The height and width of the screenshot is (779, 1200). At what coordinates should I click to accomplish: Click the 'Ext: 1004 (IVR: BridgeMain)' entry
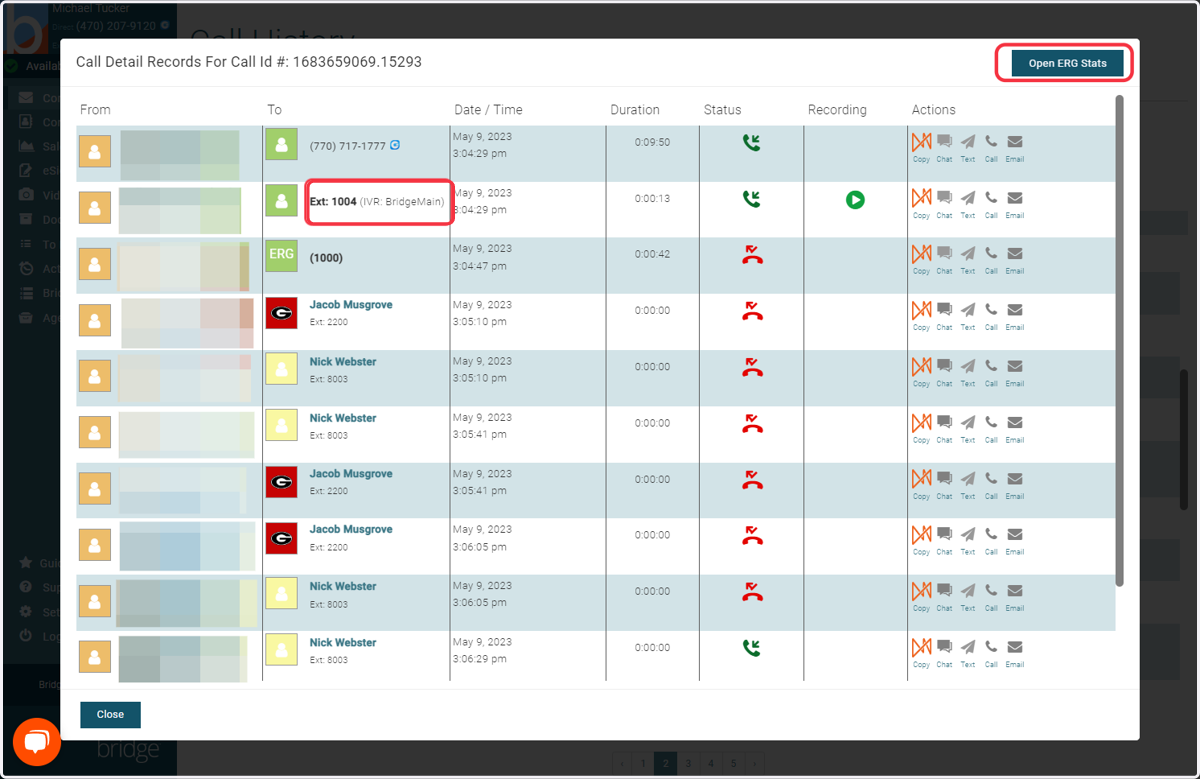(377, 202)
